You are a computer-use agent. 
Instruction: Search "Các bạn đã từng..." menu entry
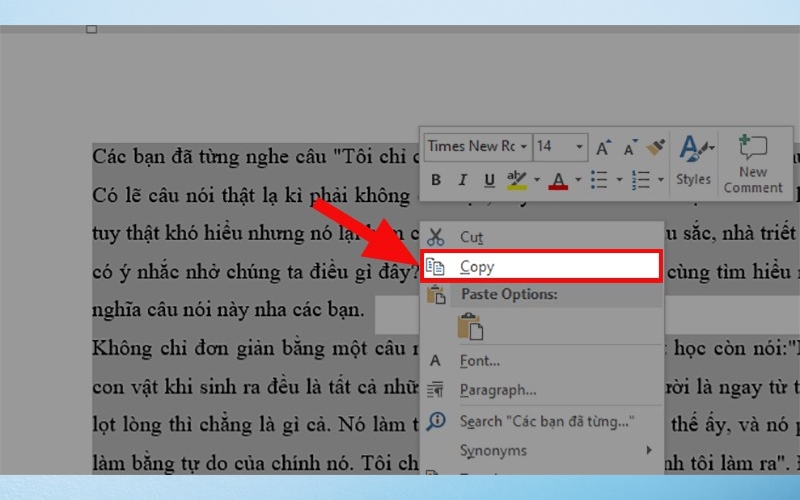(x=542, y=421)
